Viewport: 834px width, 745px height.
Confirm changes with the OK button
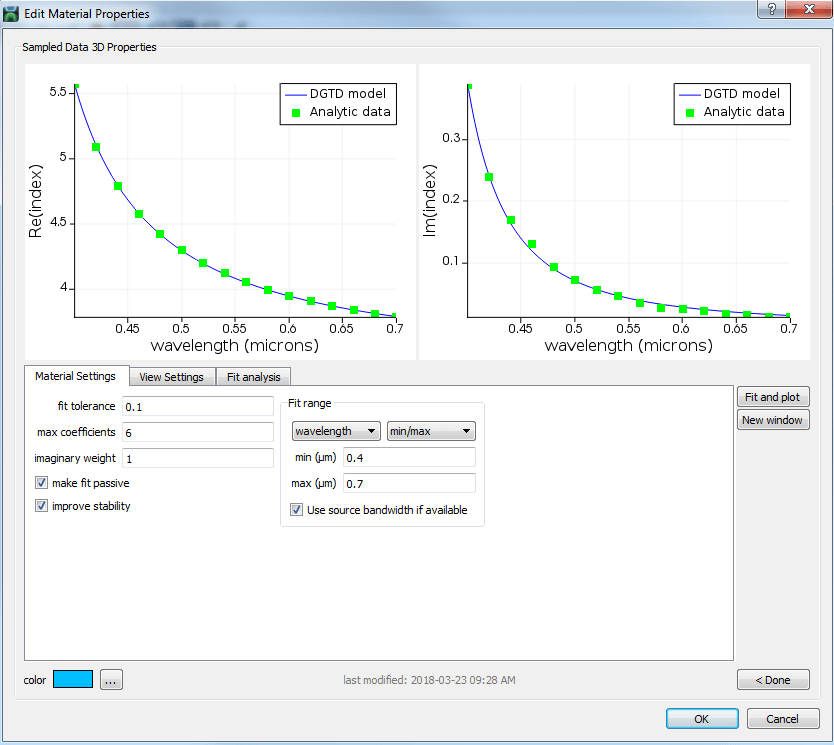tap(702, 718)
